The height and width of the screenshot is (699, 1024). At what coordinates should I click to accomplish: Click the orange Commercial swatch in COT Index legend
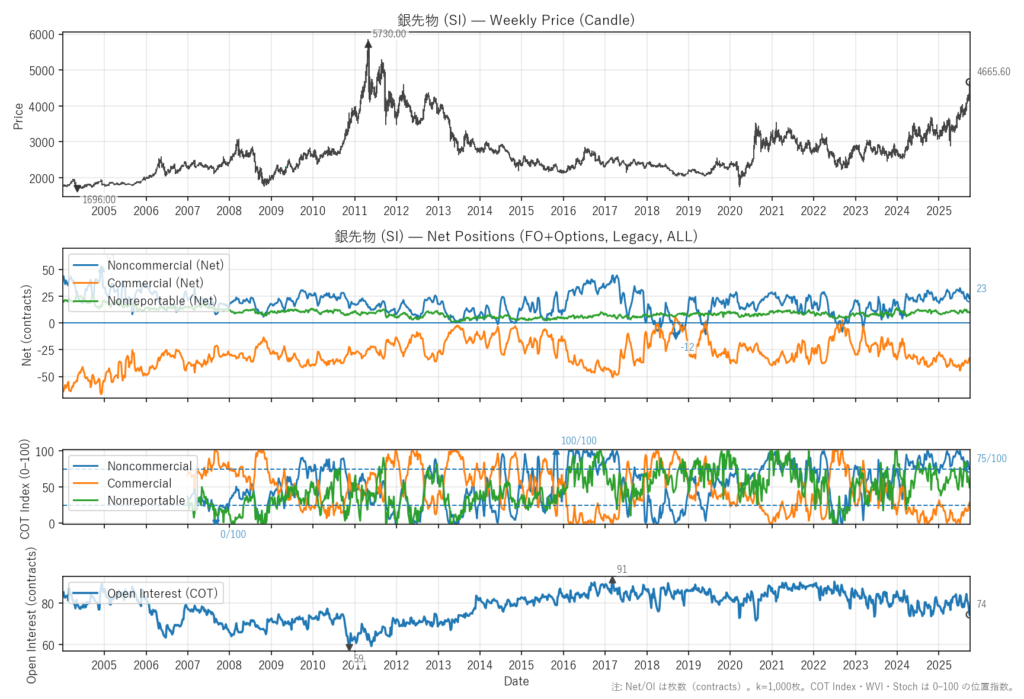click(x=88, y=483)
